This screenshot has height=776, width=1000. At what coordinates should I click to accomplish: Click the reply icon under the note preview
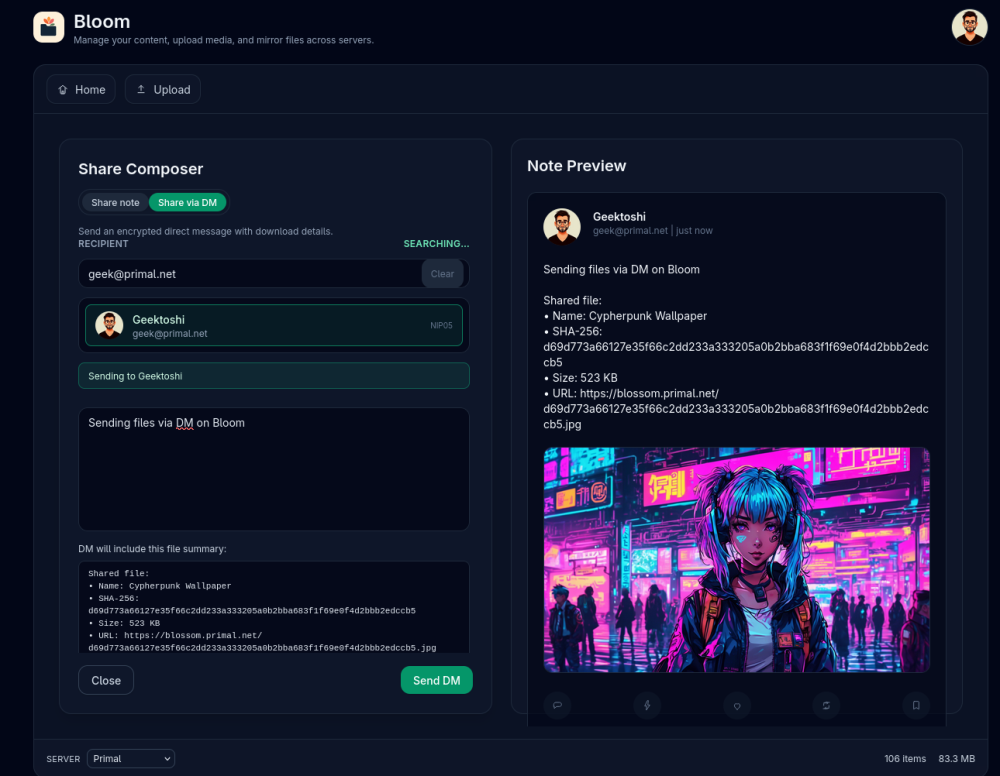(557, 705)
